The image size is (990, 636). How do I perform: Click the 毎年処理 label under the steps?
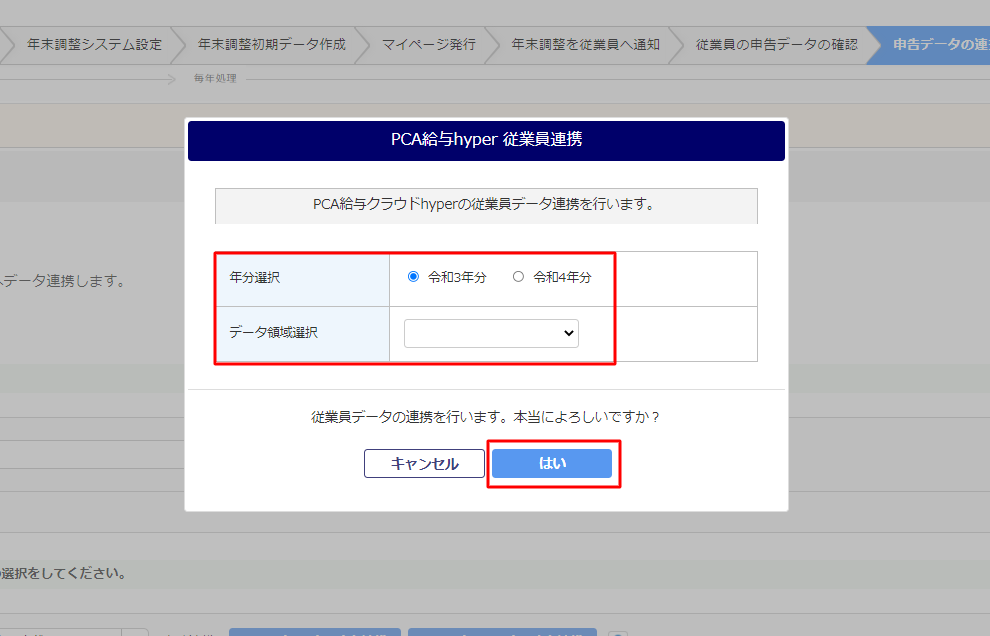click(215, 78)
